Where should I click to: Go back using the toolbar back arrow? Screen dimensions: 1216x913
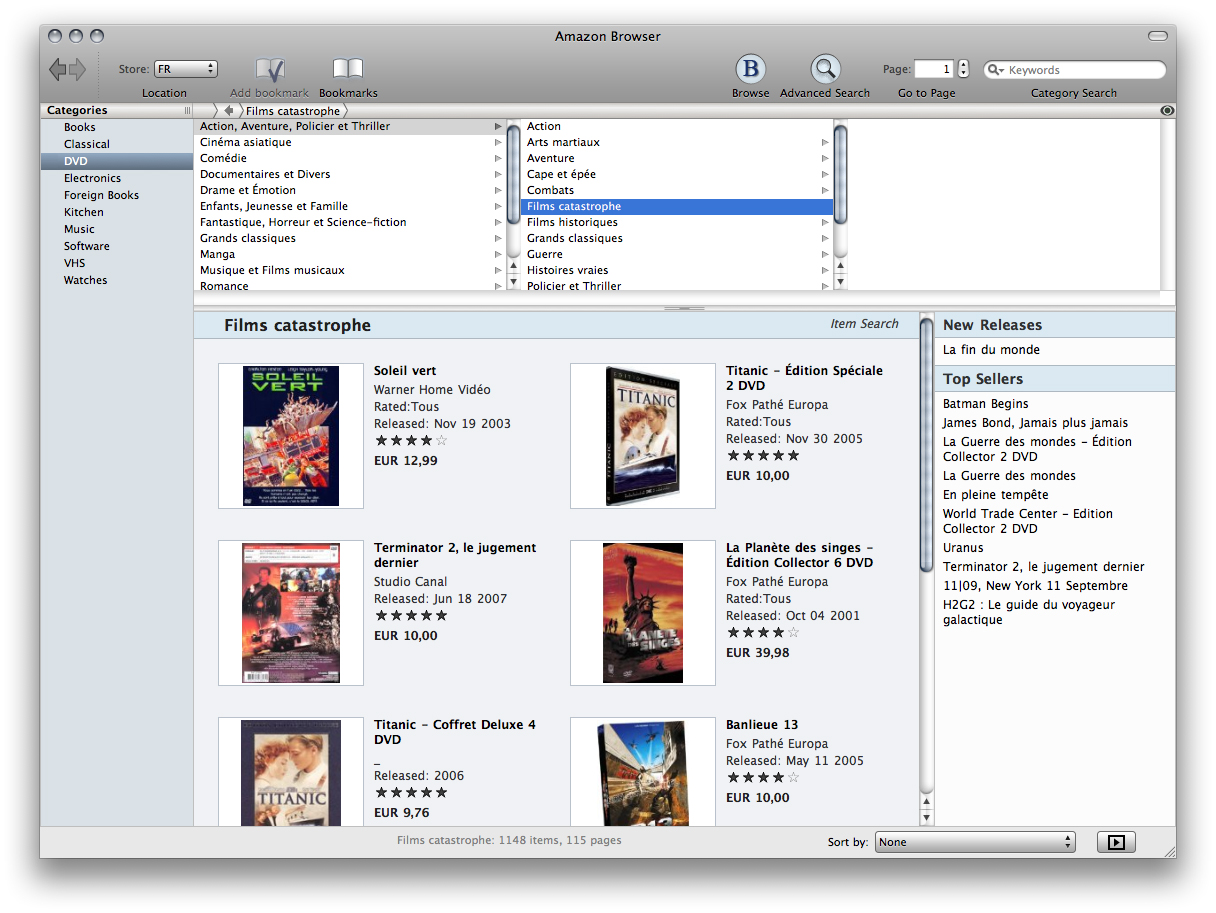[x=57, y=70]
